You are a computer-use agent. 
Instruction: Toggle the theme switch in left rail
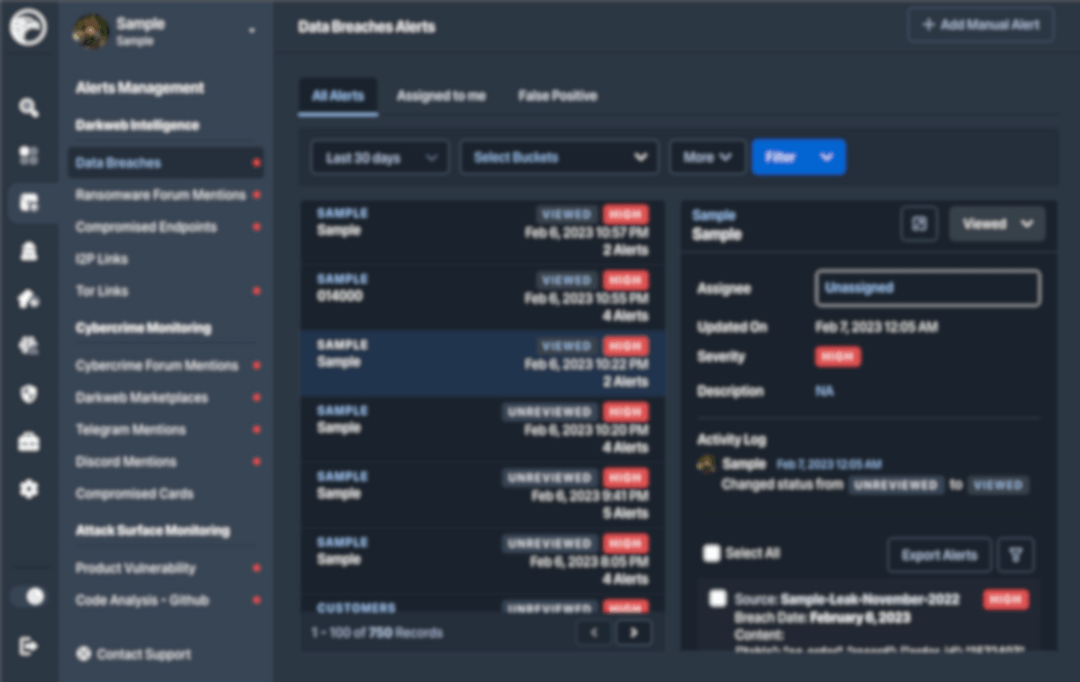[30, 596]
